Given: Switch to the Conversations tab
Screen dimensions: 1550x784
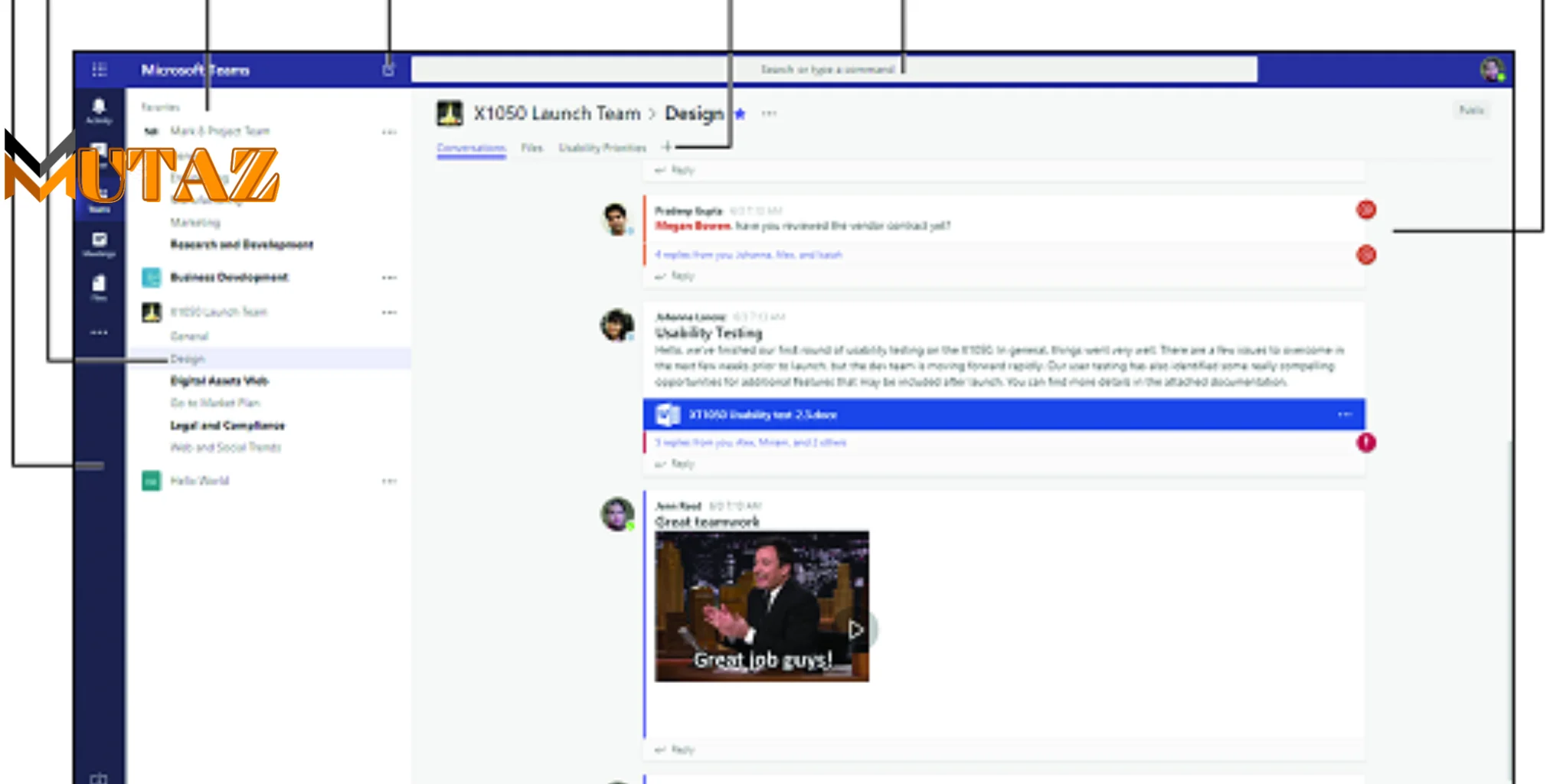Looking at the screenshot, I should click(471, 148).
